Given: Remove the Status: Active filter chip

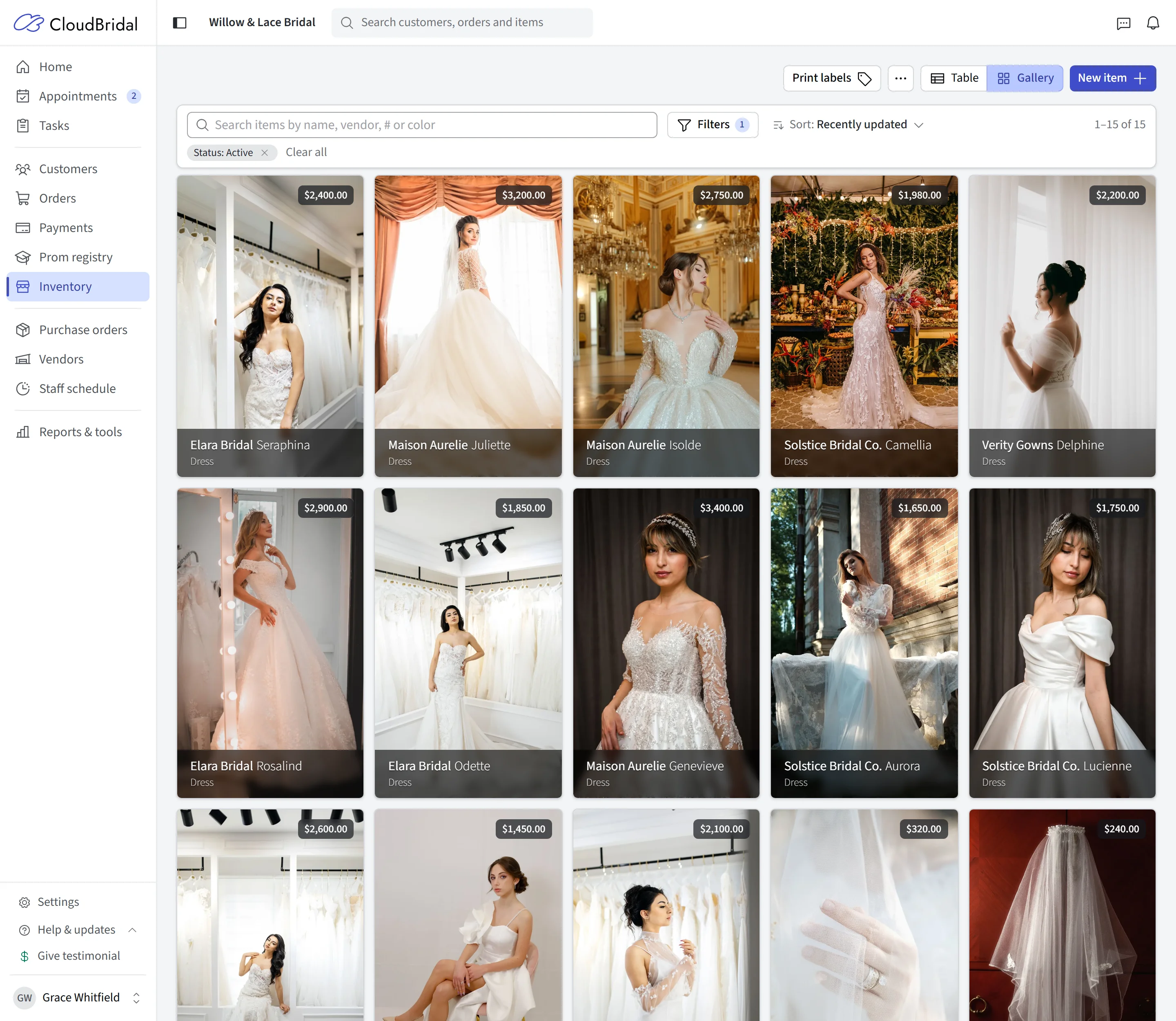Looking at the screenshot, I should [264, 153].
